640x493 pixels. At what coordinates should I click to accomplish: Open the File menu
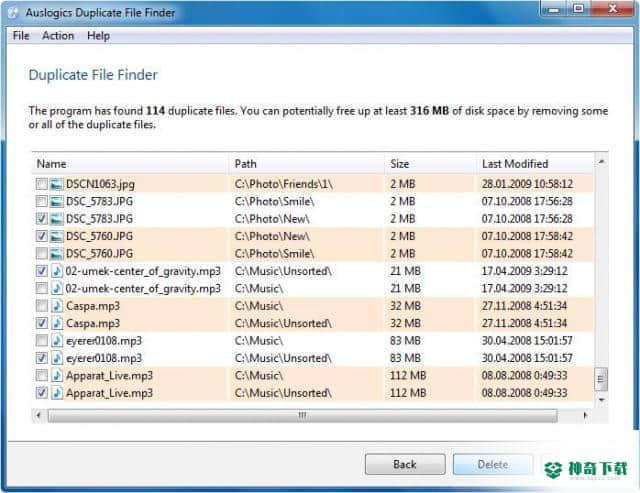[21, 36]
